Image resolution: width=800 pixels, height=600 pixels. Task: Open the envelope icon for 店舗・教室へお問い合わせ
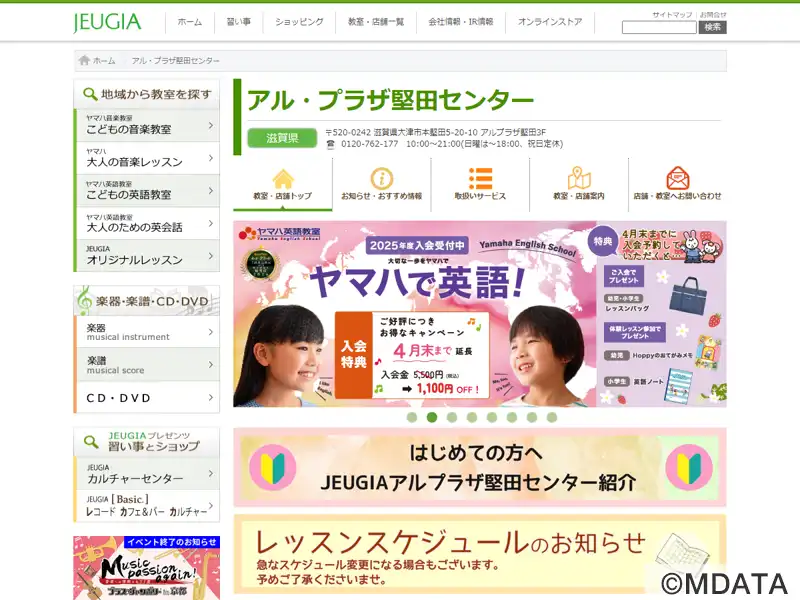tap(678, 178)
